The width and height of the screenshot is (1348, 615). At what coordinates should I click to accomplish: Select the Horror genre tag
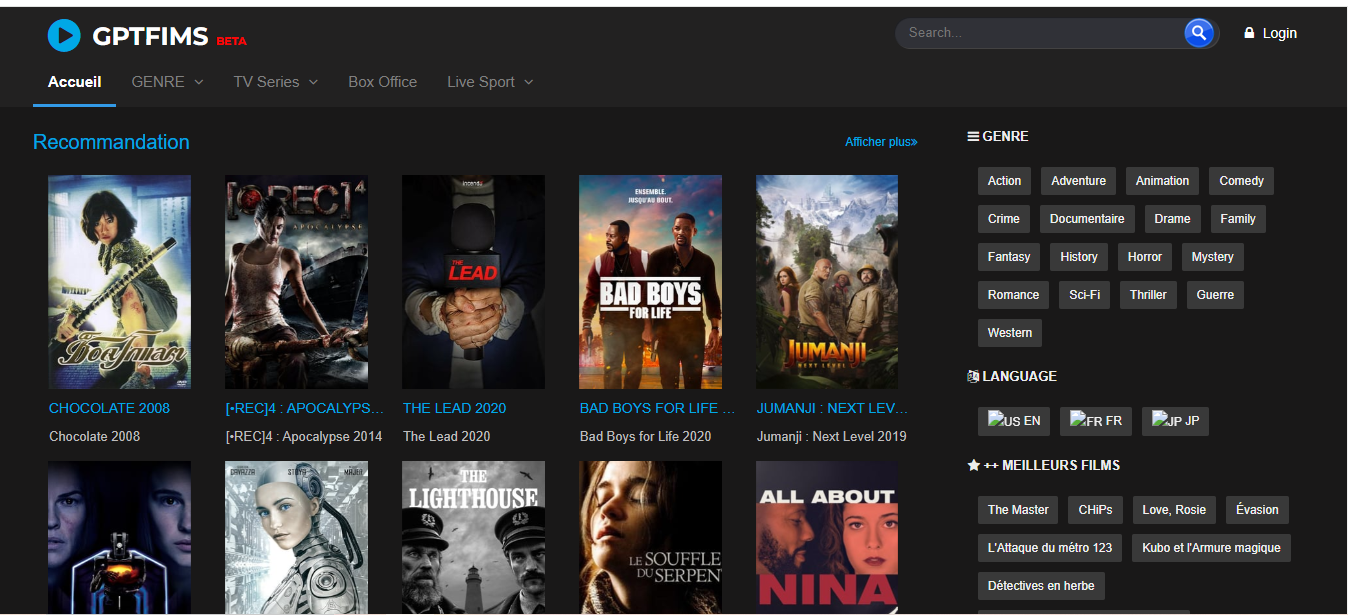click(x=1145, y=257)
